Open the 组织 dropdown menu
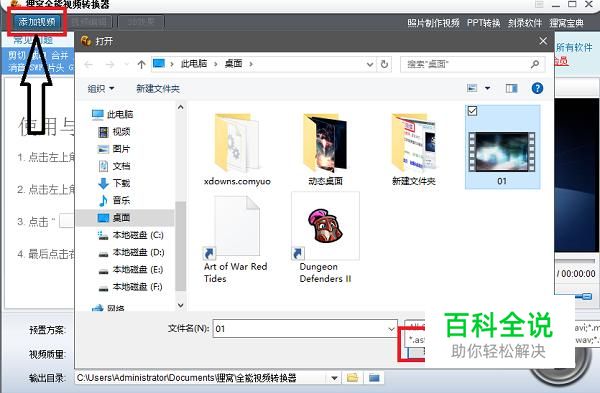 tap(101, 89)
